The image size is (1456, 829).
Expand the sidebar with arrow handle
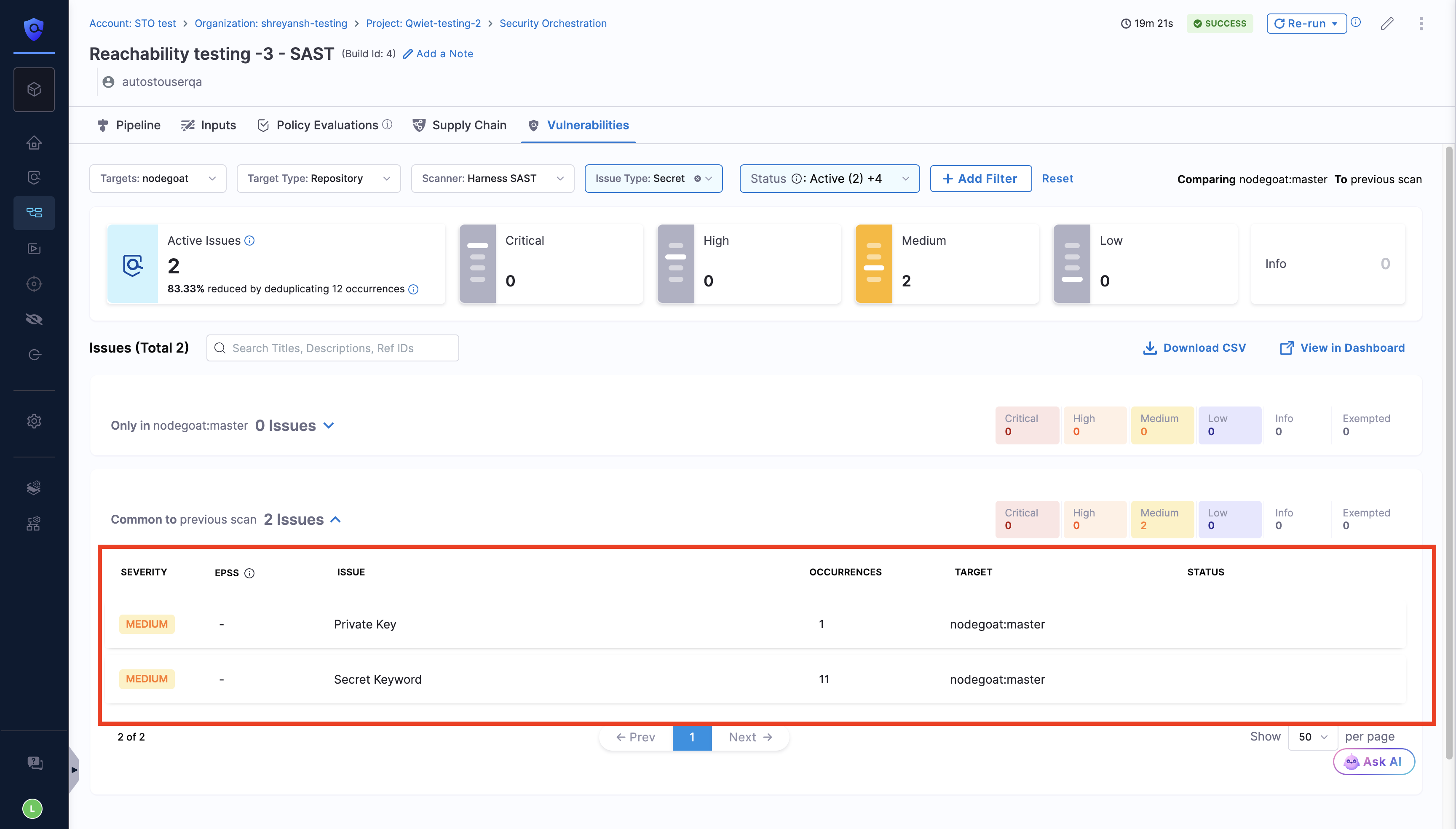pos(74,770)
